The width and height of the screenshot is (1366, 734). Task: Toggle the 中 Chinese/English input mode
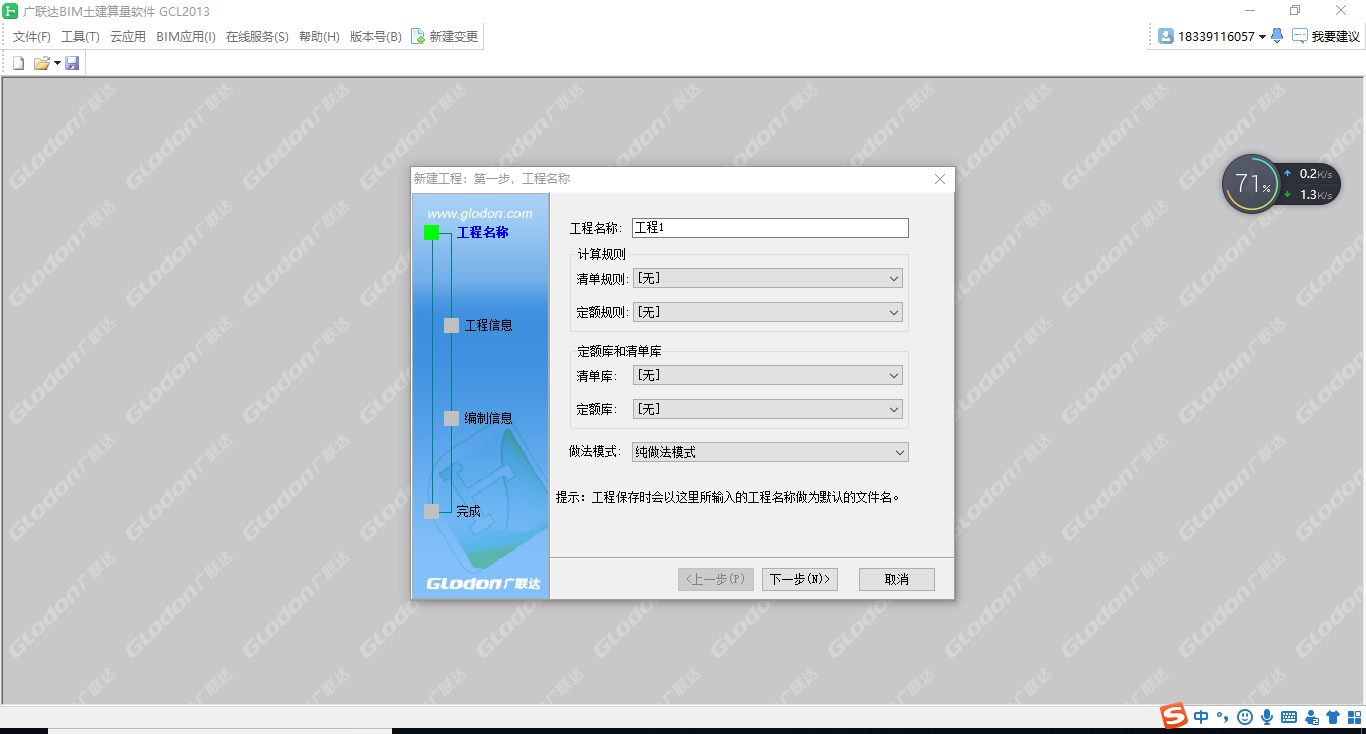(x=1201, y=717)
